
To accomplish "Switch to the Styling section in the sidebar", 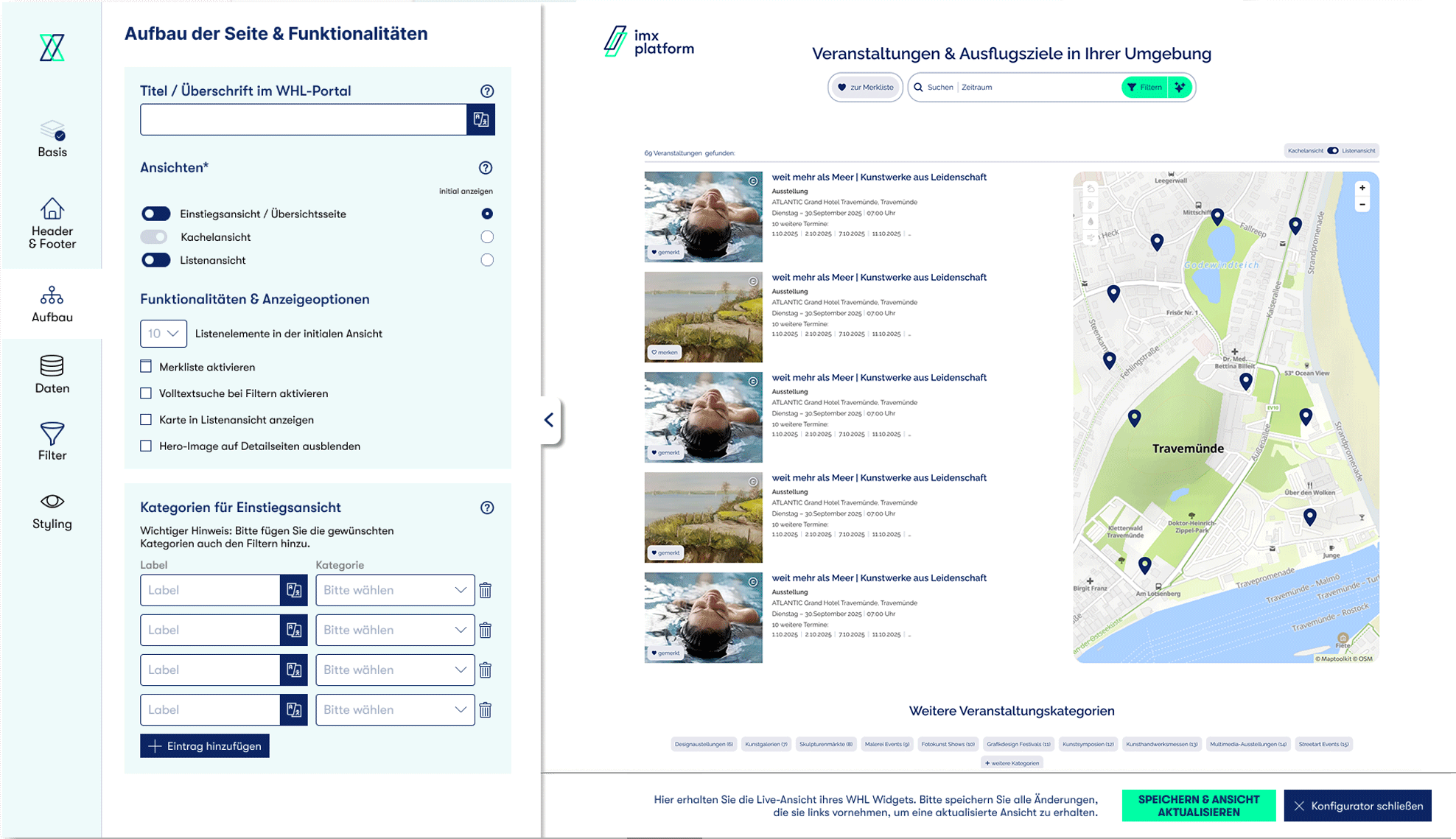I will click(52, 511).
